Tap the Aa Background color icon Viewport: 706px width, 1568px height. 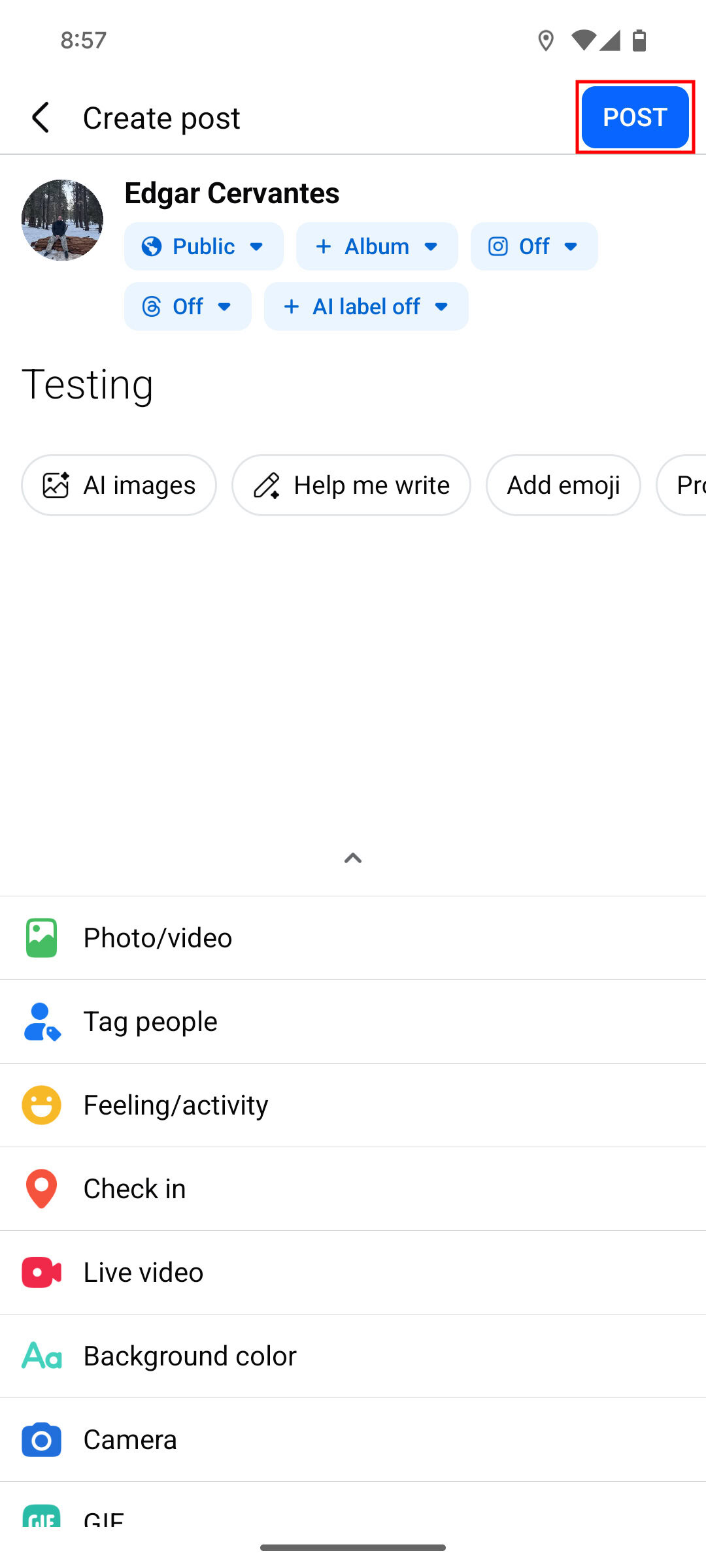coord(41,1356)
